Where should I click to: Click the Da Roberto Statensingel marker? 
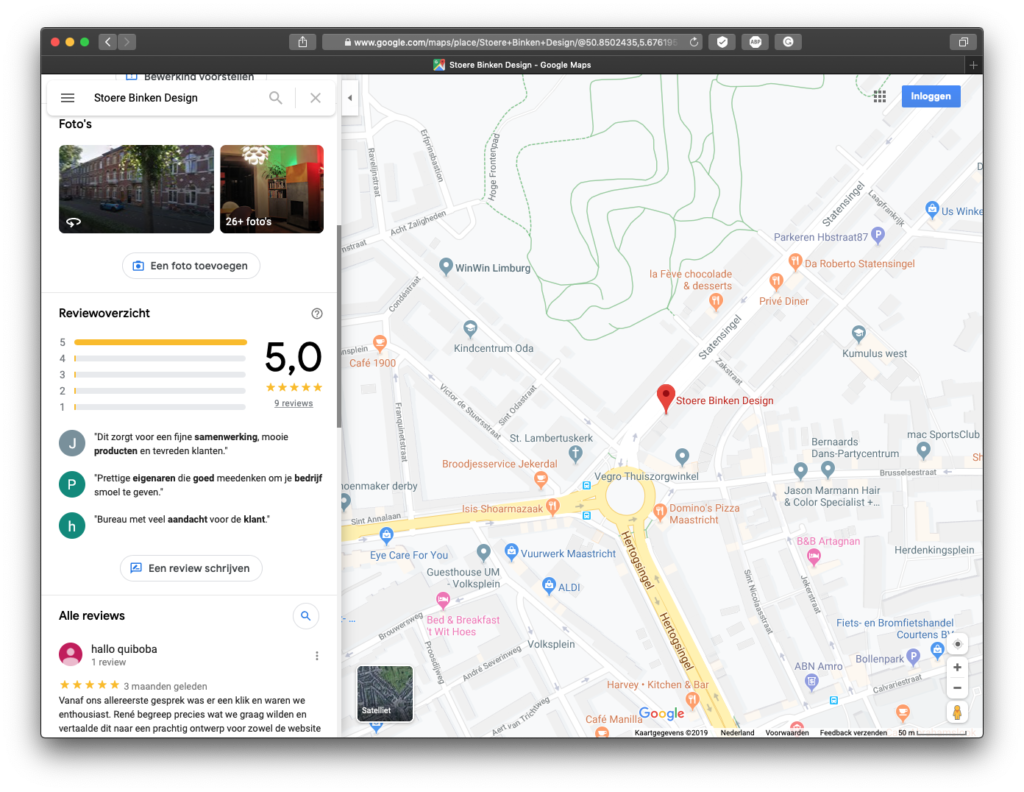pyautogui.click(x=795, y=262)
